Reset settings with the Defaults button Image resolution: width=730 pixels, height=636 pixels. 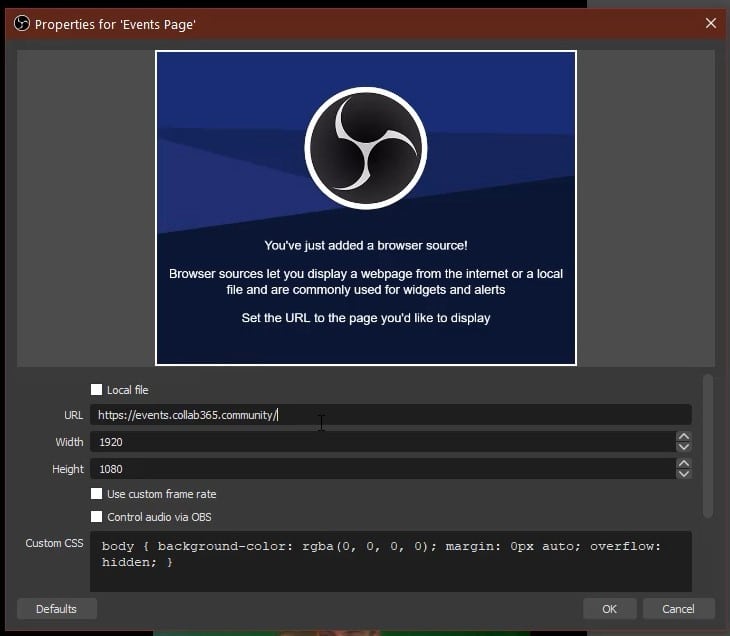(57, 609)
